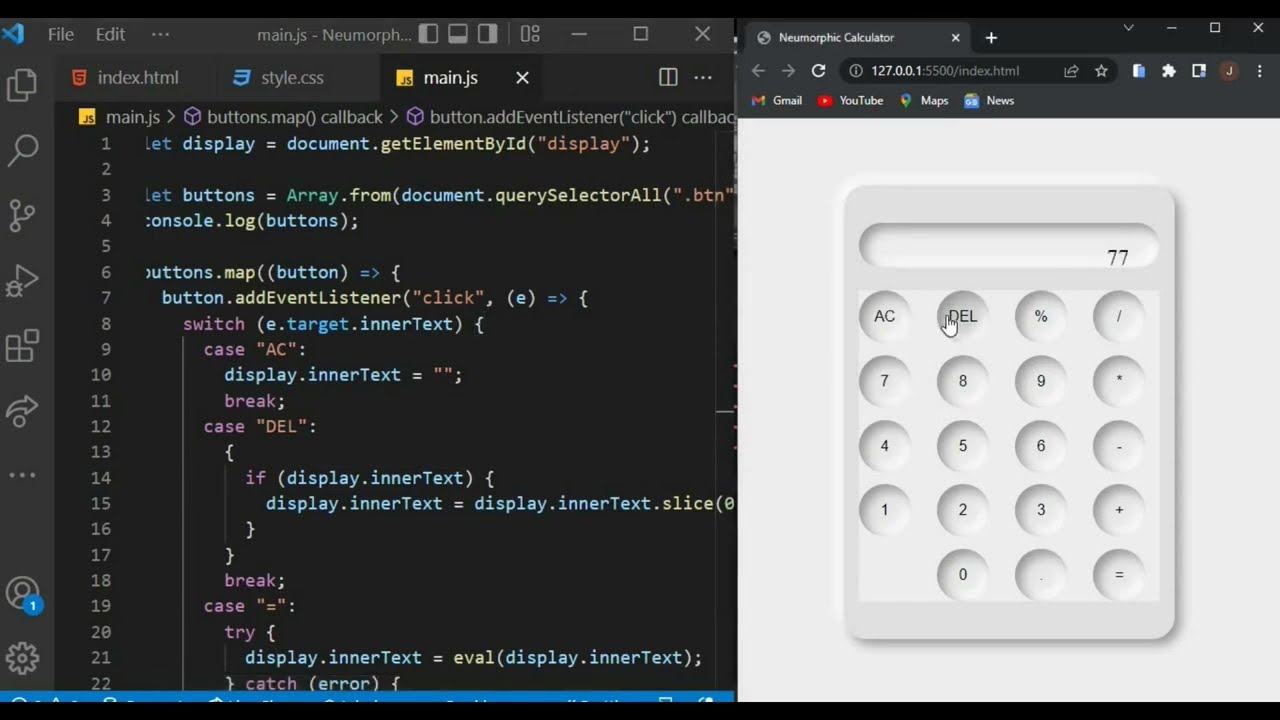Open Customize Layout icon in title bar
Screen dimensions: 1280x720
[x=530, y=34]
